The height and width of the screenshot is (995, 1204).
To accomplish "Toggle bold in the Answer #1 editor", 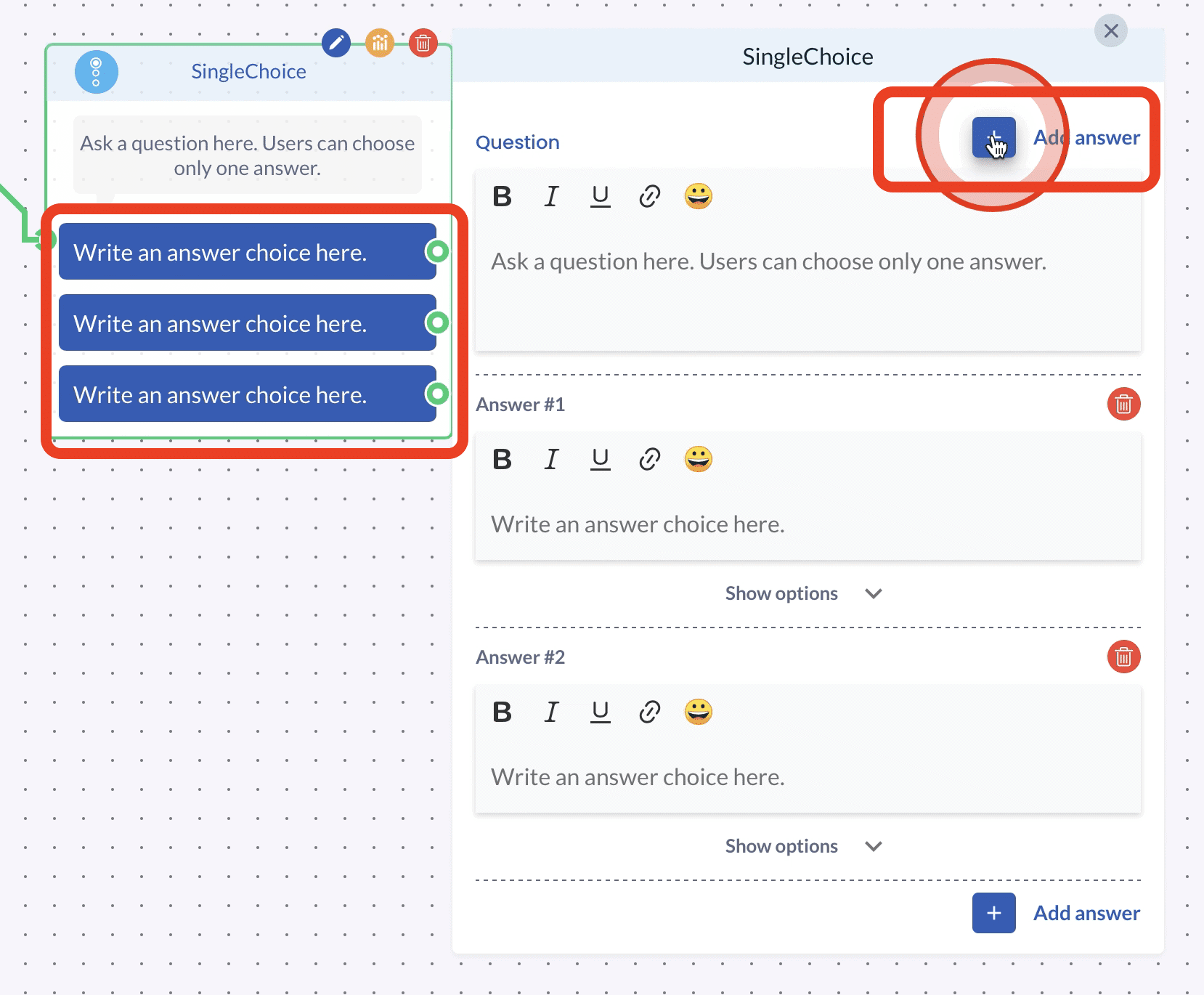I will tap(502, 459).
